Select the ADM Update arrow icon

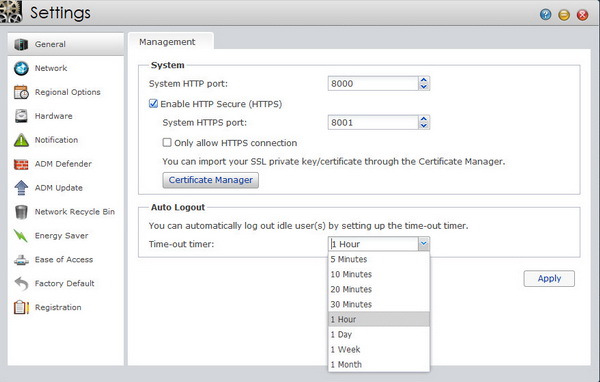[21, 188]
